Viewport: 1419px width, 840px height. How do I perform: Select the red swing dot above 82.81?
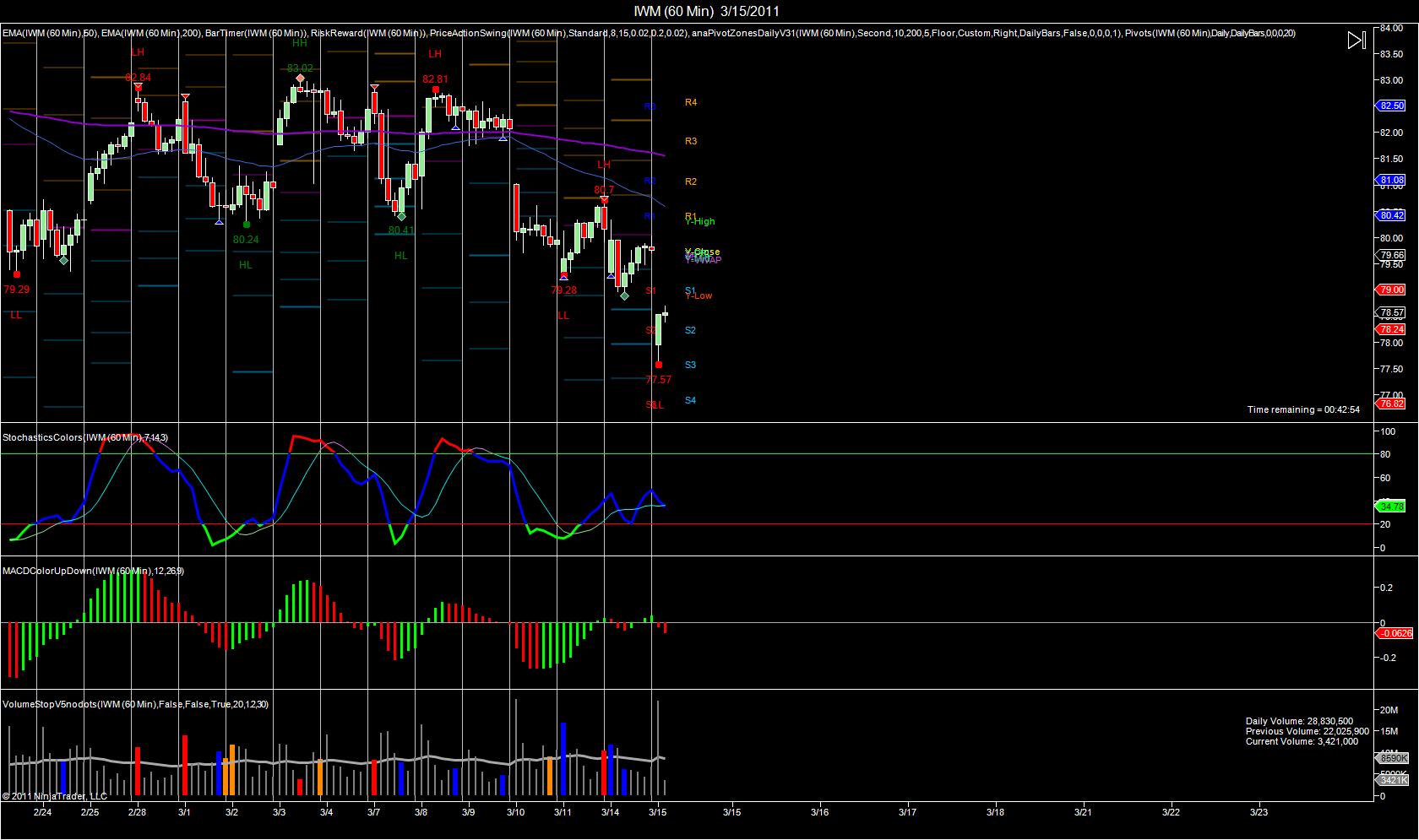pyautogui.click(x=435, y=89)
